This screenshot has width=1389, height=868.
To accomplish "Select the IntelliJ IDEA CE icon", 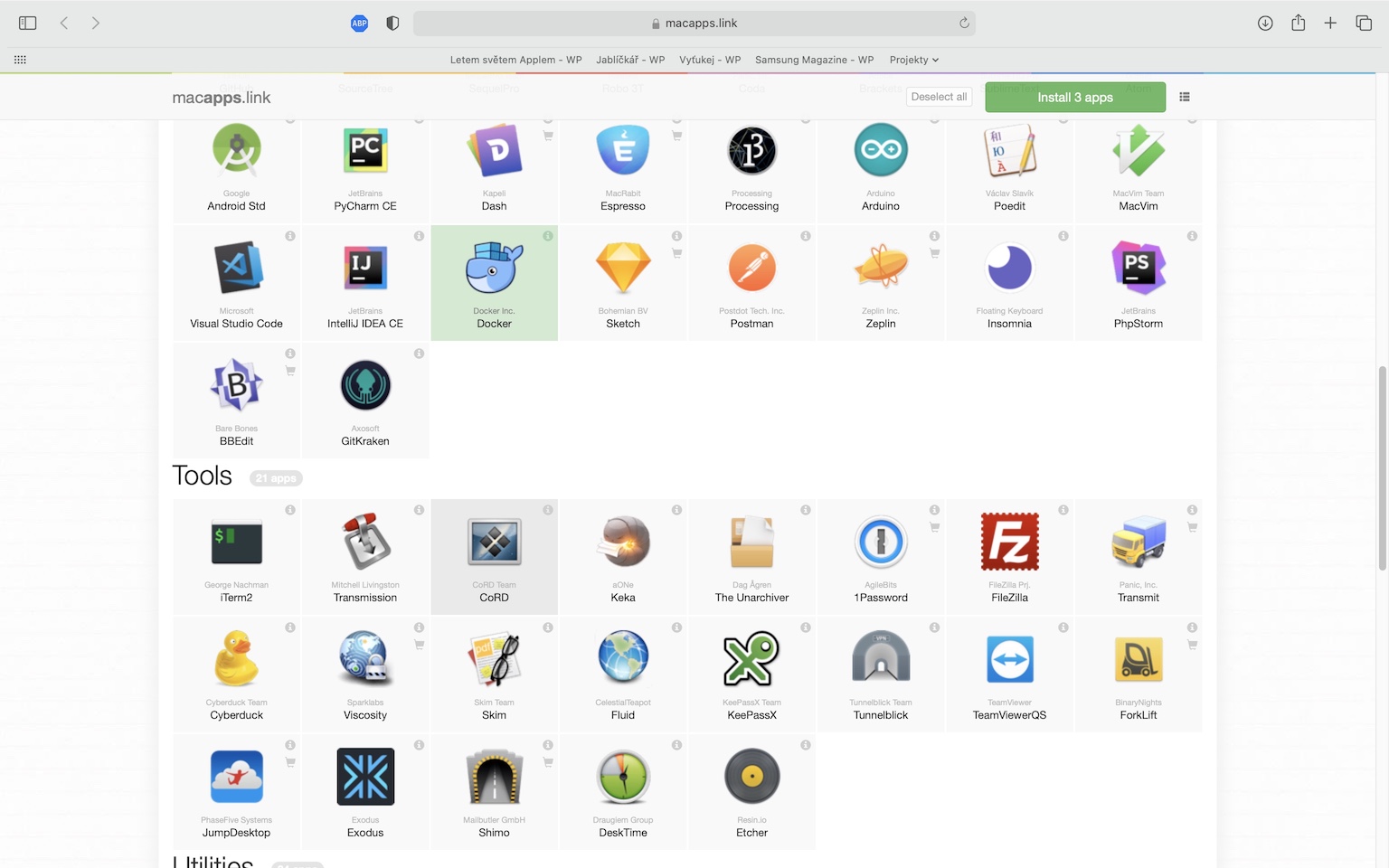I will [x=365, y=268].
